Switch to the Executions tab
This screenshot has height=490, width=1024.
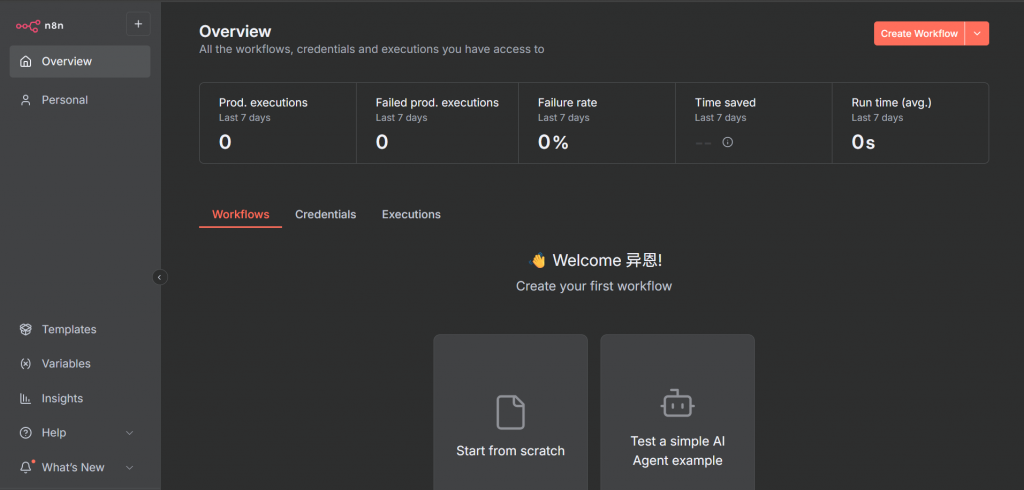pyautogui.click(x=411, y=215)
